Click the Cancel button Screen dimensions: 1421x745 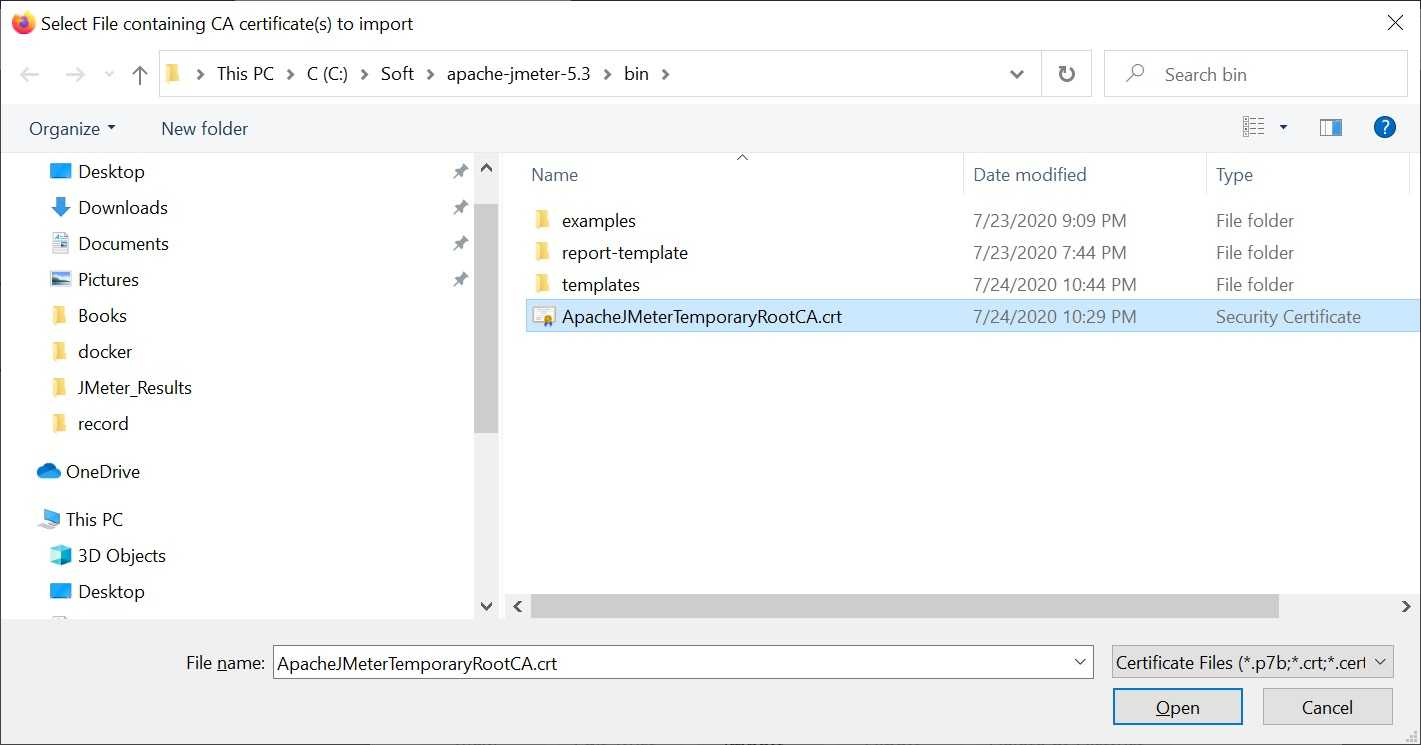tap(1327, 707)
